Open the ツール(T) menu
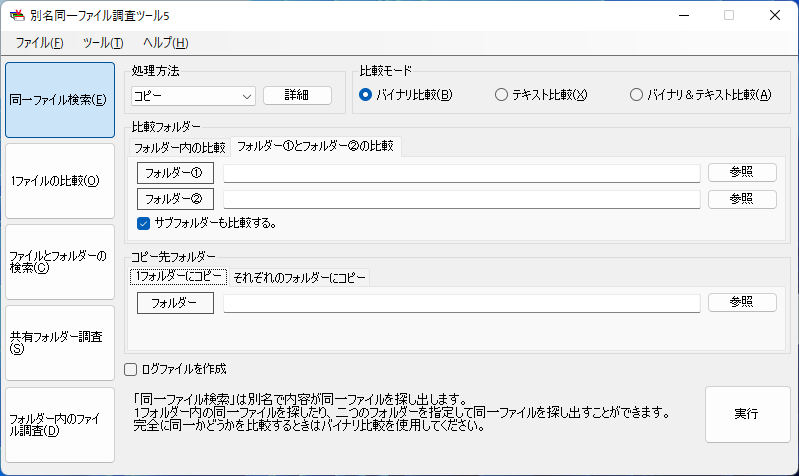 pos(103,43)
